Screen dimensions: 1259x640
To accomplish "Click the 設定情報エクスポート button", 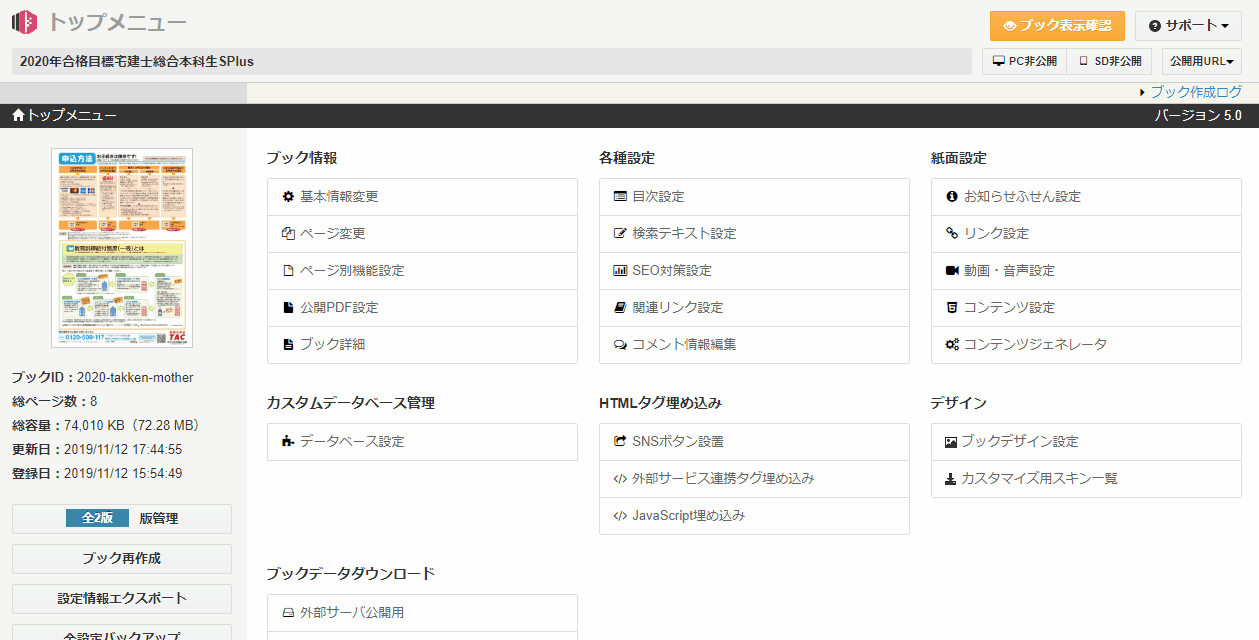I will coord(121,599).
